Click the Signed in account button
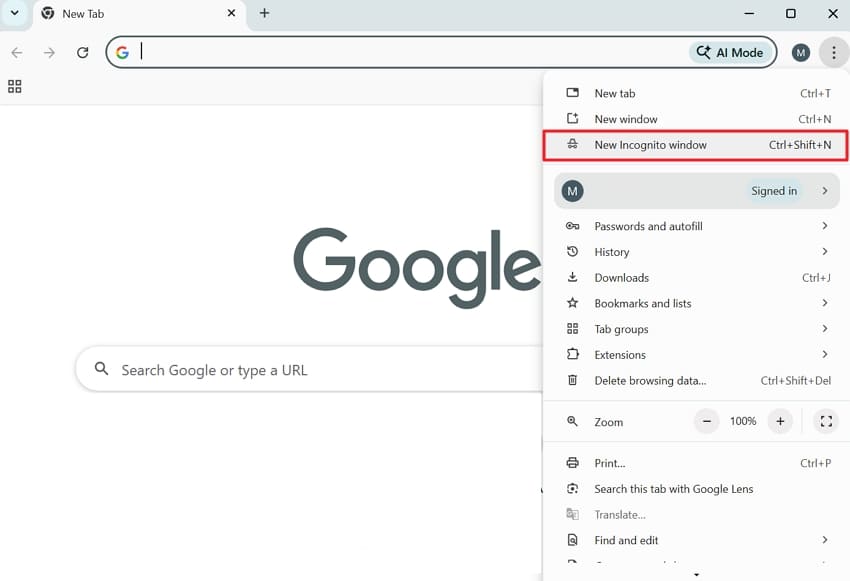 [x=696, y=190]
